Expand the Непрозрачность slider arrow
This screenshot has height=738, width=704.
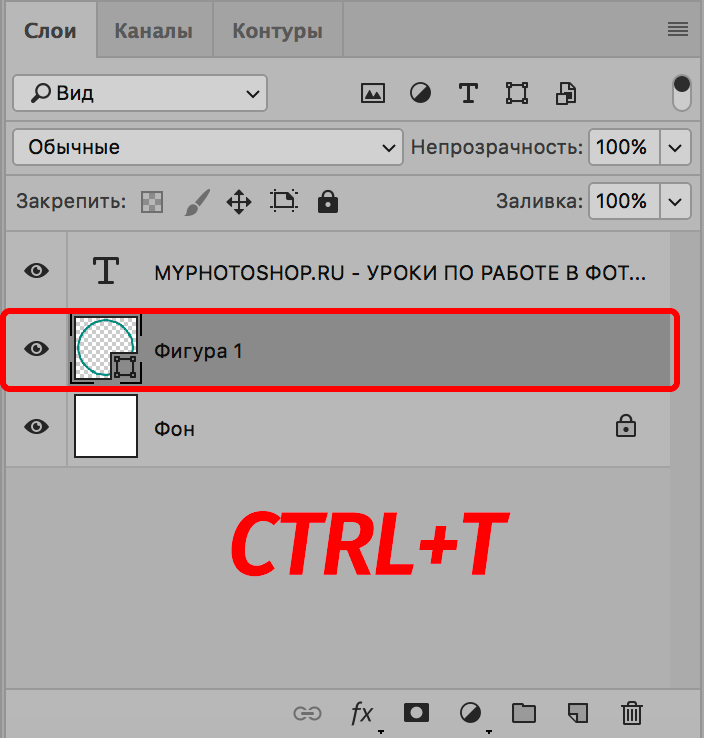pos(675,148)
